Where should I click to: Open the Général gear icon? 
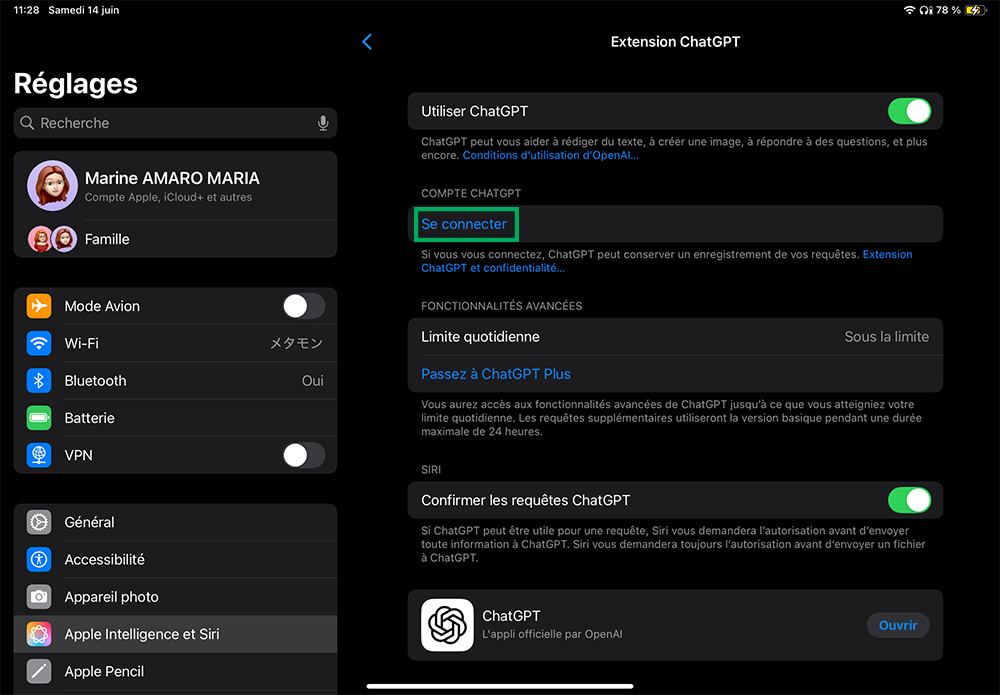[39, 522]
